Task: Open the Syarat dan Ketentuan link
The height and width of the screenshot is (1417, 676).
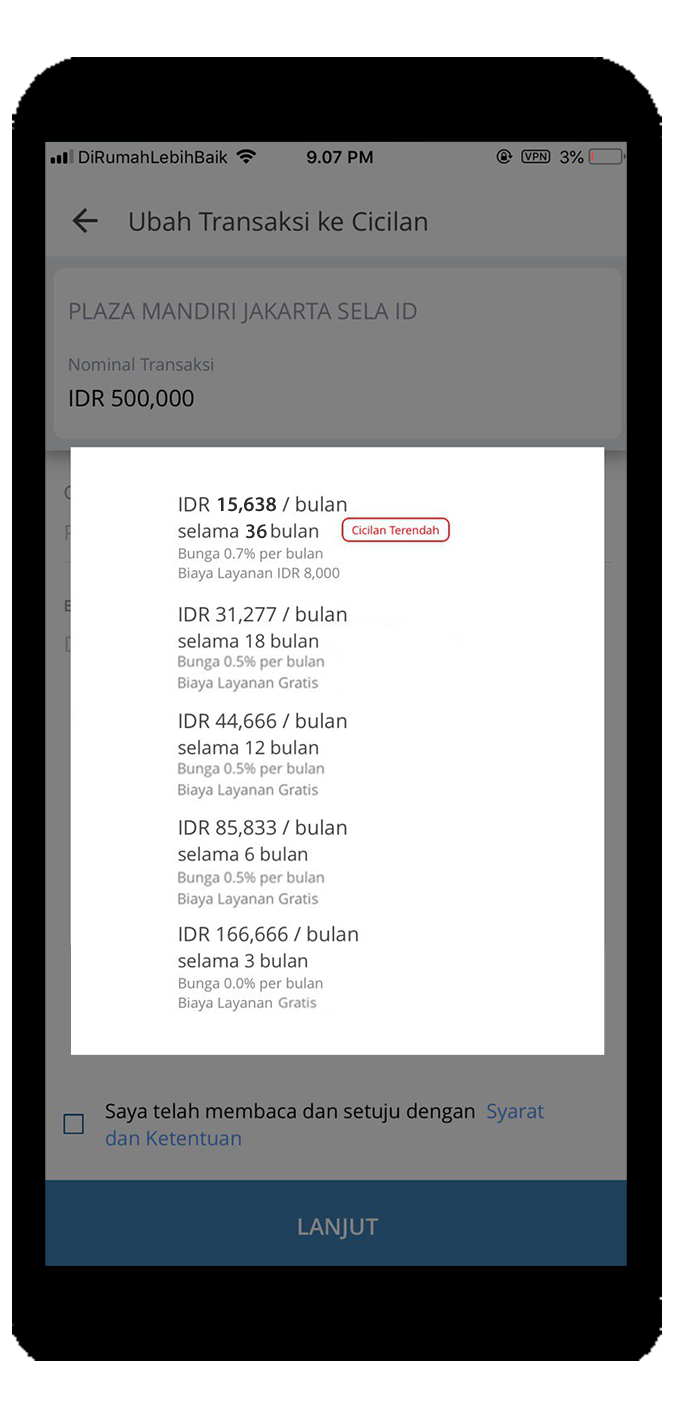Action: coord(514,1112)
